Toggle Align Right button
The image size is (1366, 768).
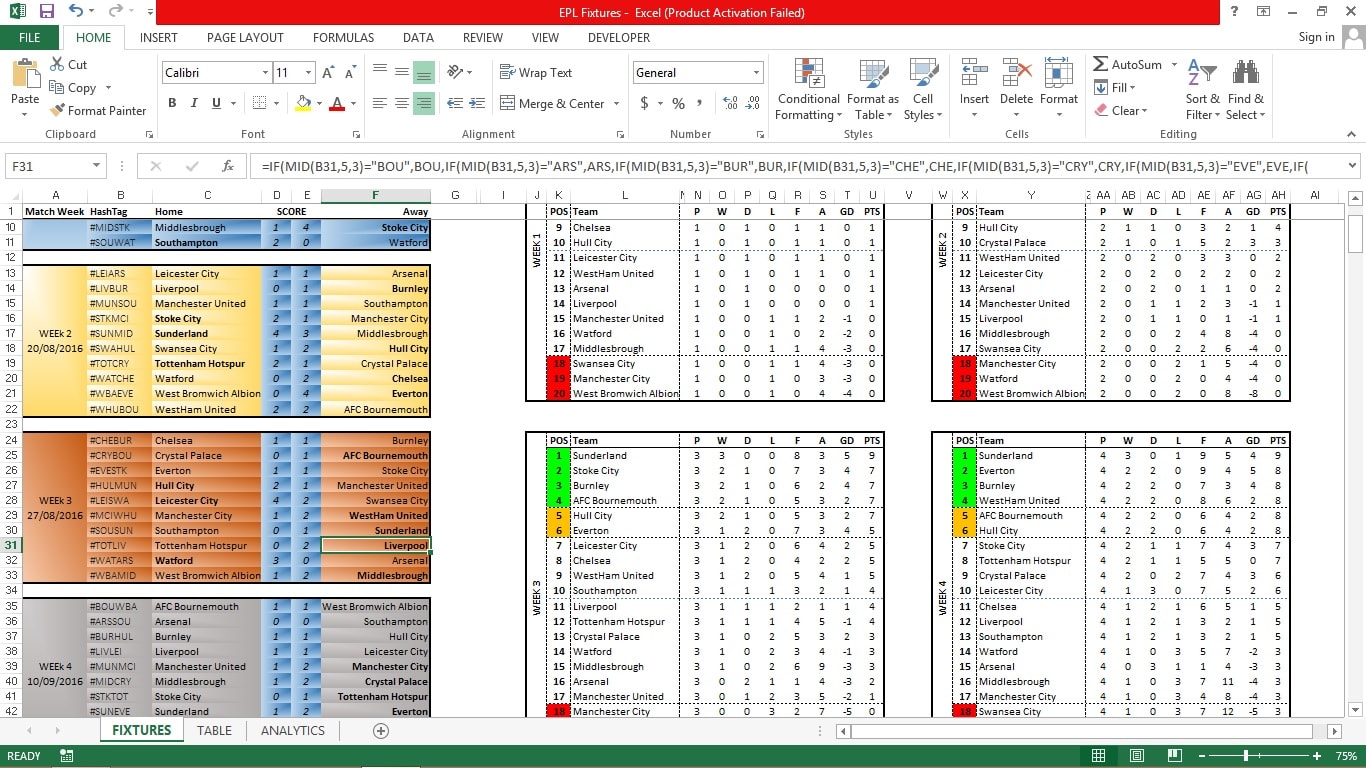point(424,103)
